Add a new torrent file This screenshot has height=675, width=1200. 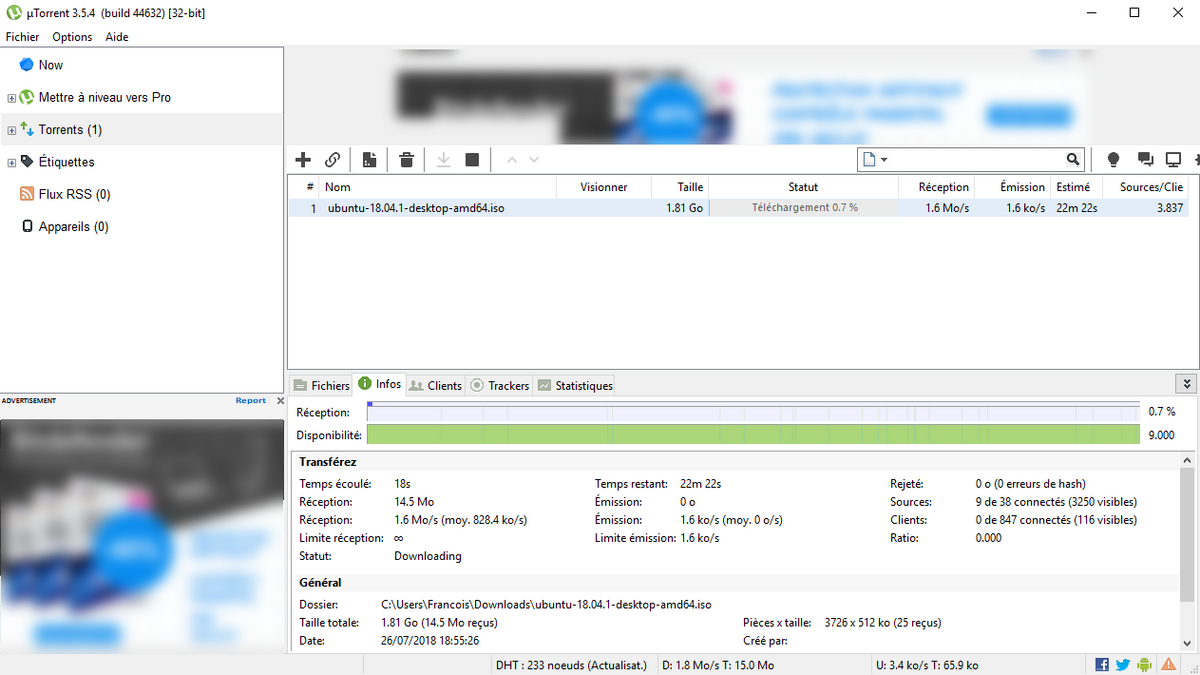click(303, 159)
